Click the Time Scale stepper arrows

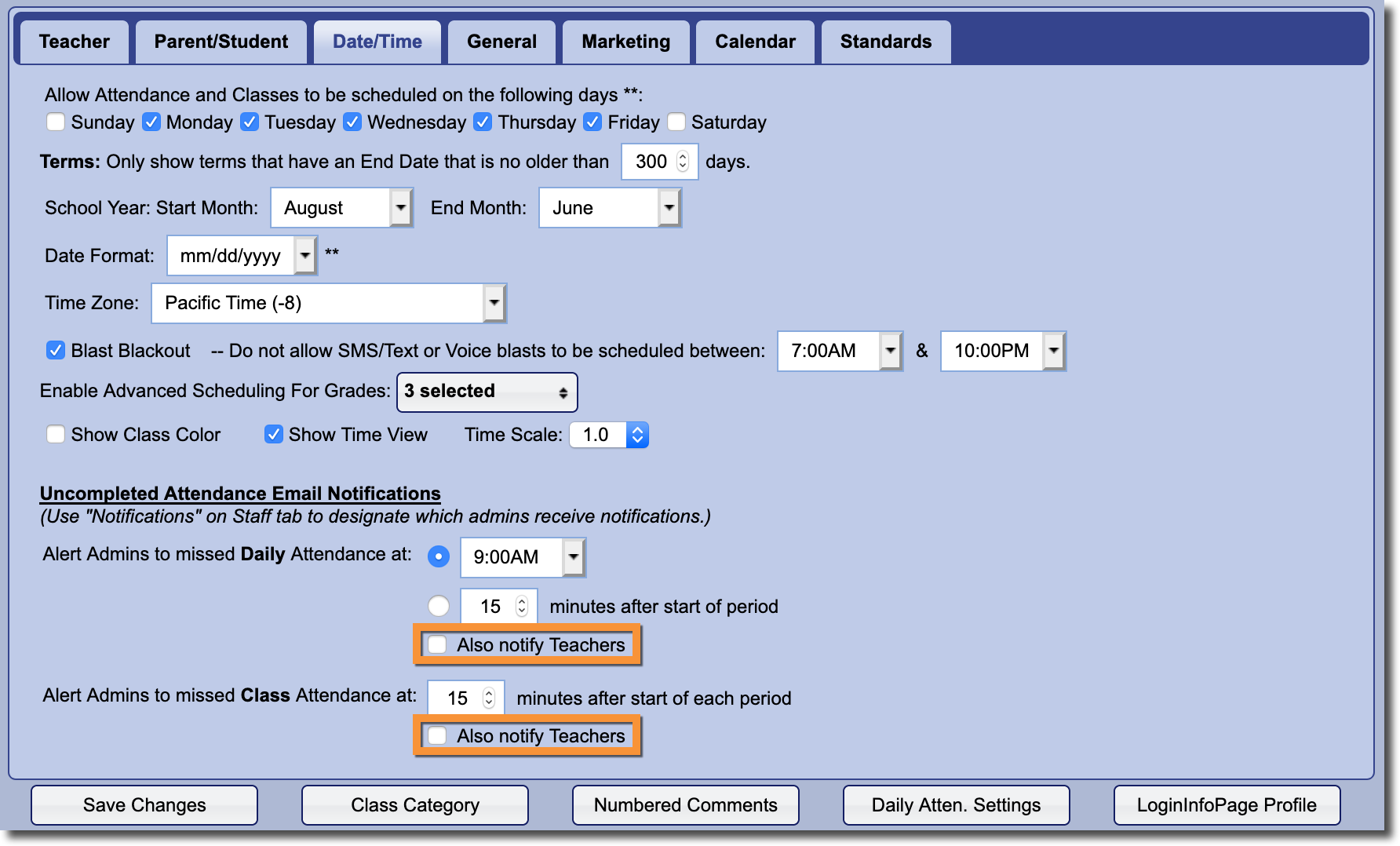[x=637, y=435]
